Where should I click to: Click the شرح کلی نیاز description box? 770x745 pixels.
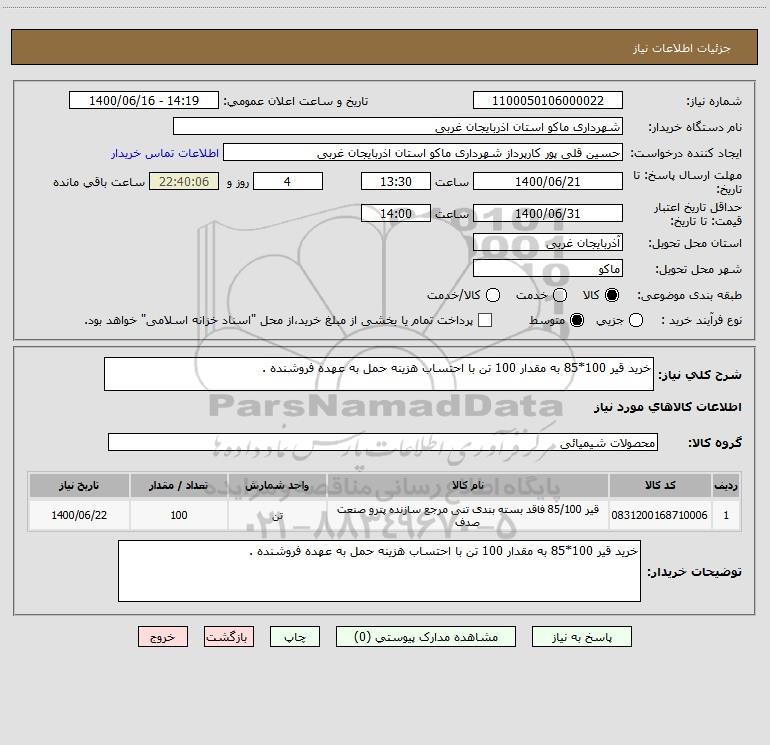coord(379,374)
